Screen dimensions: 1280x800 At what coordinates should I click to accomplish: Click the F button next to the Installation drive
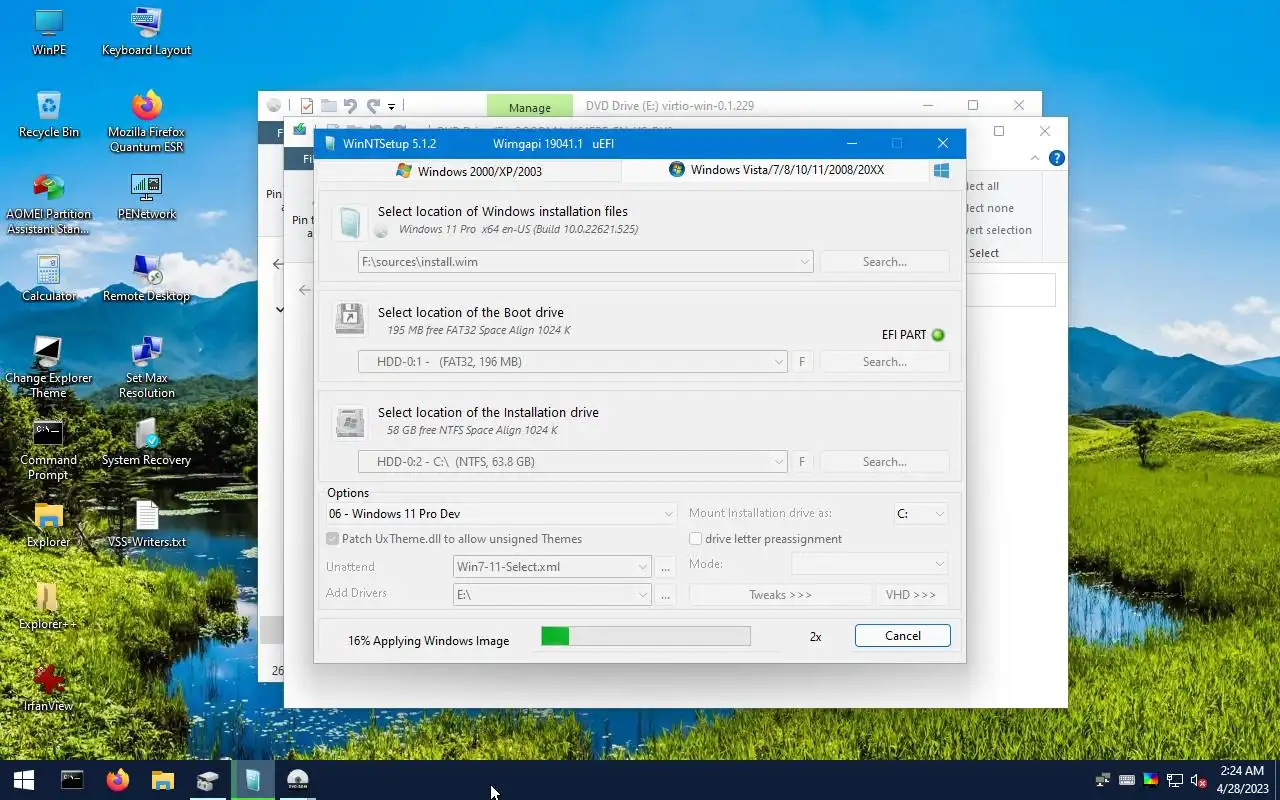pyautogui.click(x=801, y=462)
